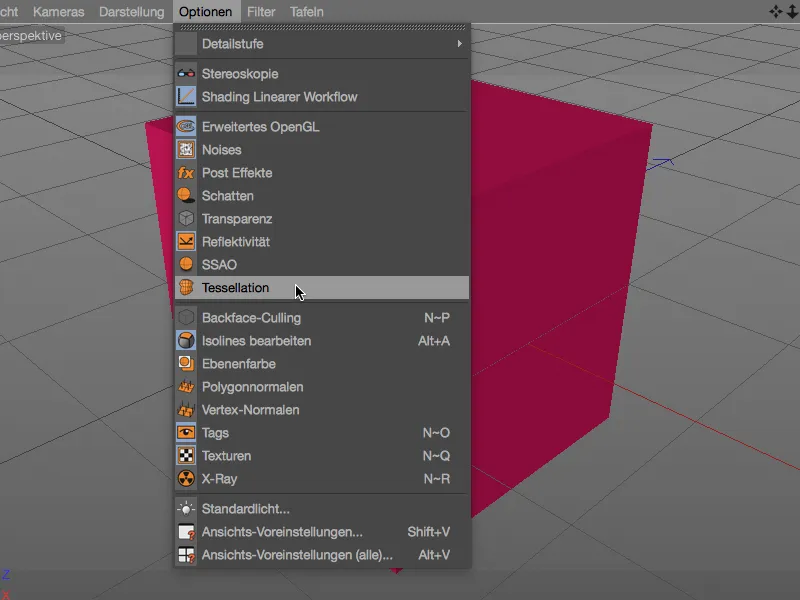Open Detailstufe submenu entry

point(321,43)
